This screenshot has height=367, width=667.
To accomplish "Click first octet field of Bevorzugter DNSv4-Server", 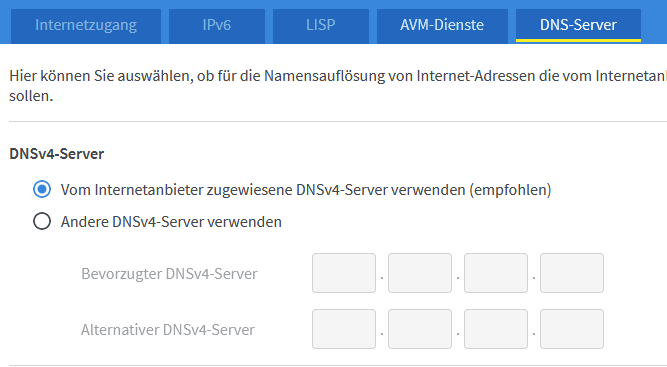I will [x=344, y=273].
